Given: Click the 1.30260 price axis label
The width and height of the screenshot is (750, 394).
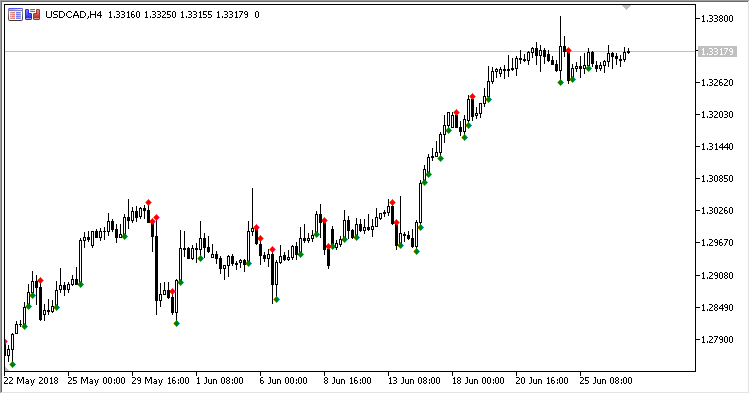Looking at the screenshot, I should point(717,211).
